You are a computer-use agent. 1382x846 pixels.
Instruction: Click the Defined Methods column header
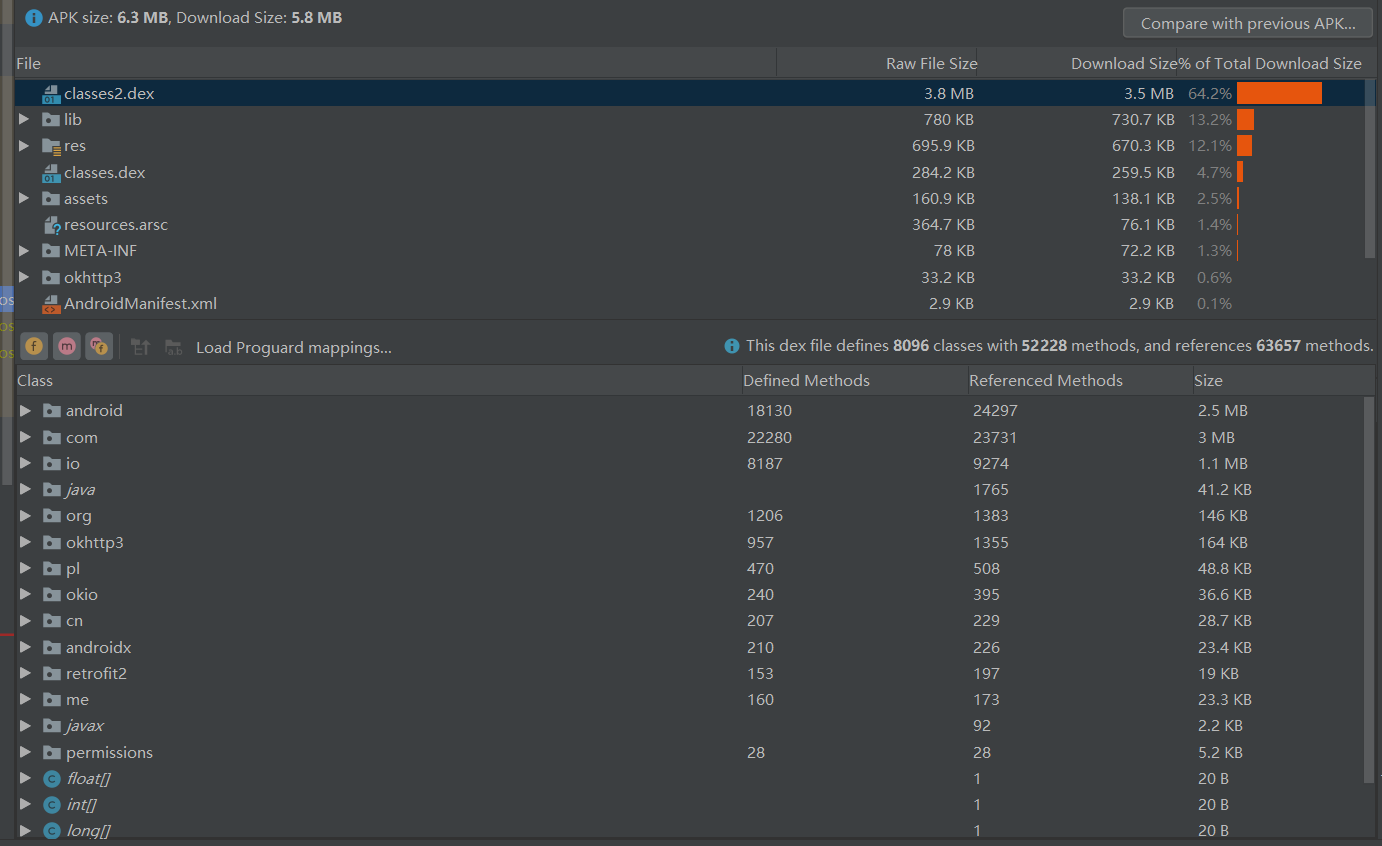point(853,380)
